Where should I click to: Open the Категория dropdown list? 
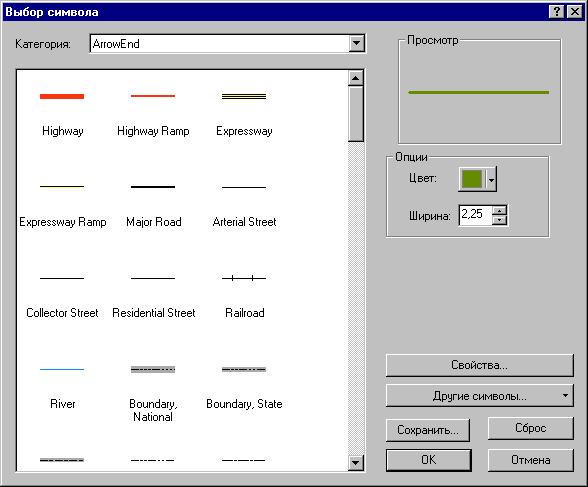point(356,43)
